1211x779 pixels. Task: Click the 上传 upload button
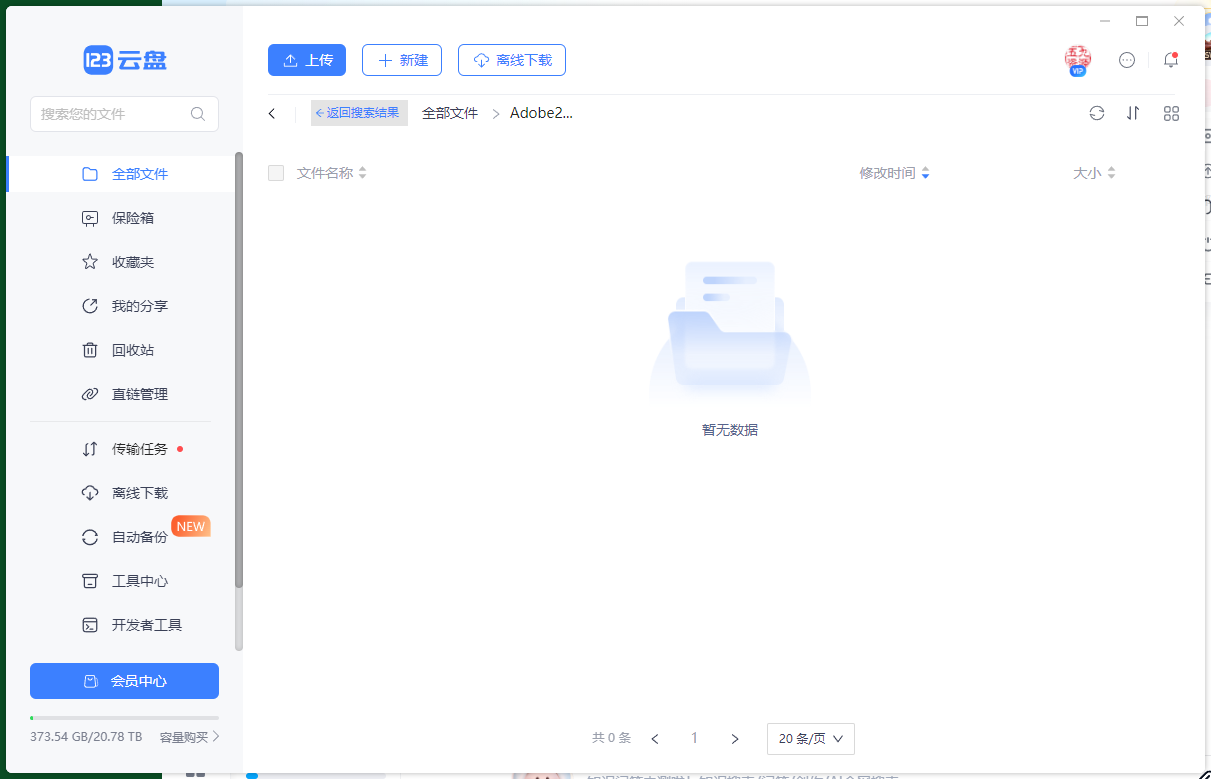click(x=307, y=60)
